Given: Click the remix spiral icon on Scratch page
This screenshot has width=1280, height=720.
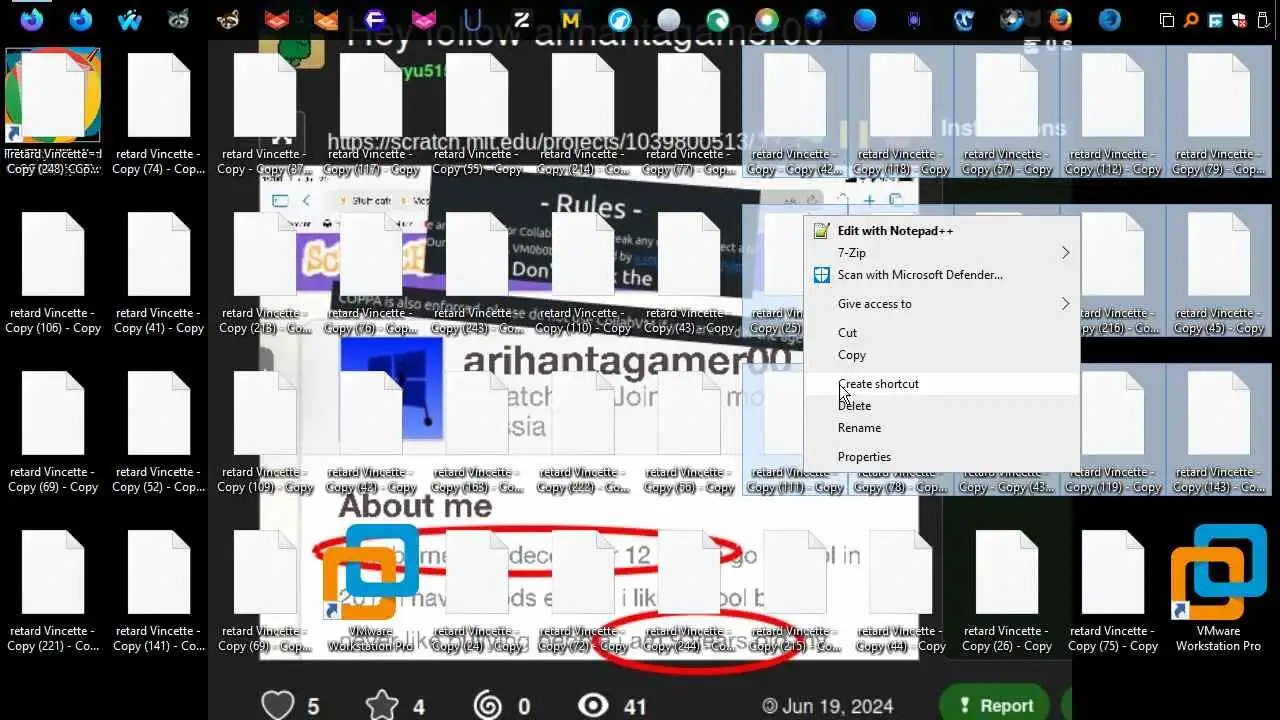Looking at the screenshot, I should click(x=488, y=706).
